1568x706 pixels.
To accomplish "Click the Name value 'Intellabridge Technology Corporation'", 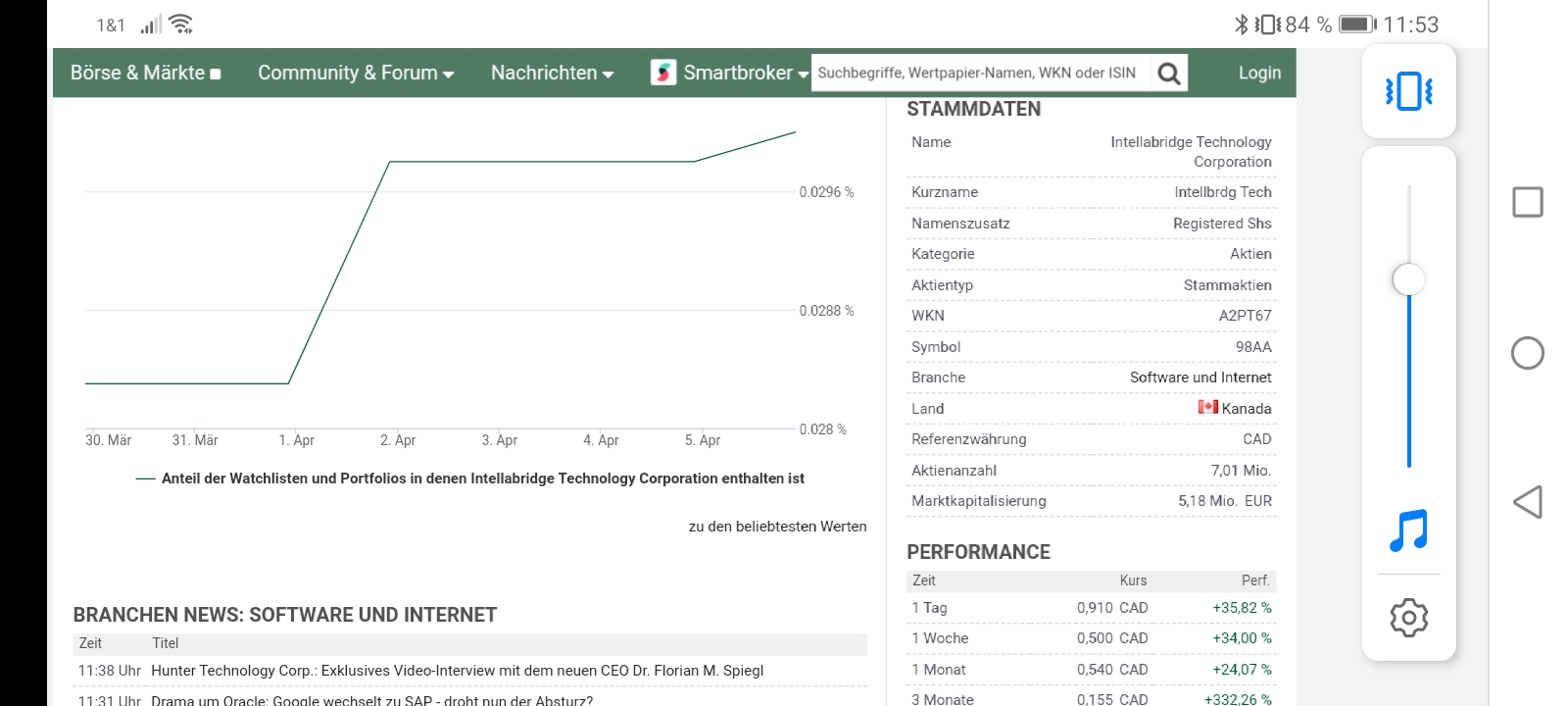I will point(1191,152).
